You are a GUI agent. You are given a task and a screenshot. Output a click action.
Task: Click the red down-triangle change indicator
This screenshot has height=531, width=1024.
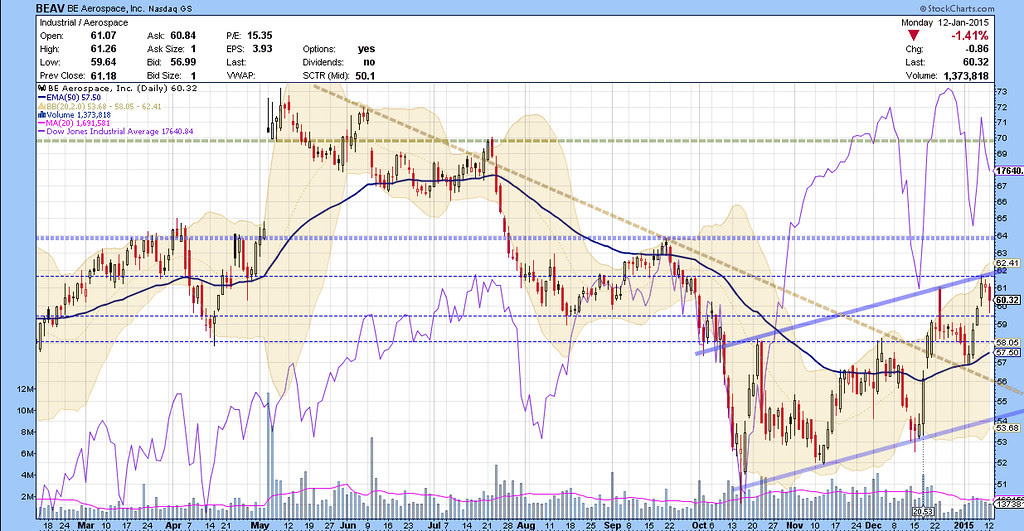coord(914,35)
